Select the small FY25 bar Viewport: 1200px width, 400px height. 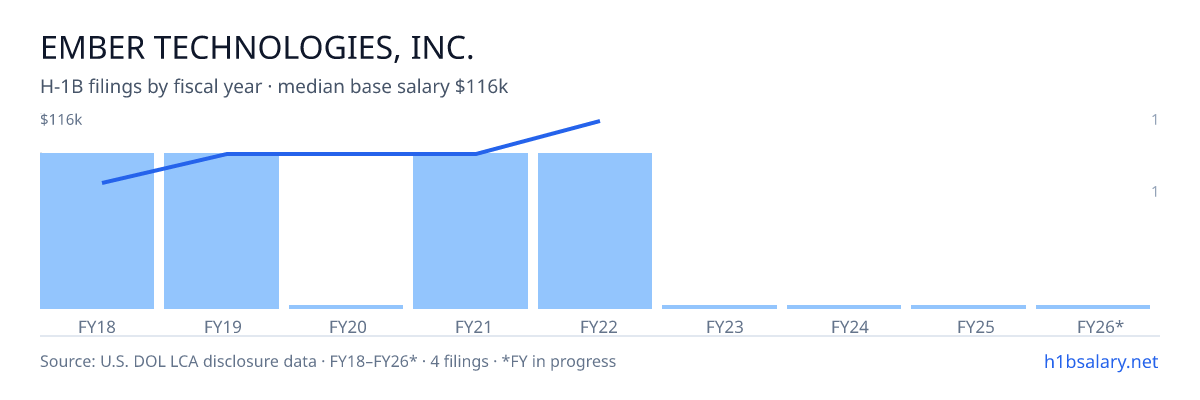click(x=968, y=307)
